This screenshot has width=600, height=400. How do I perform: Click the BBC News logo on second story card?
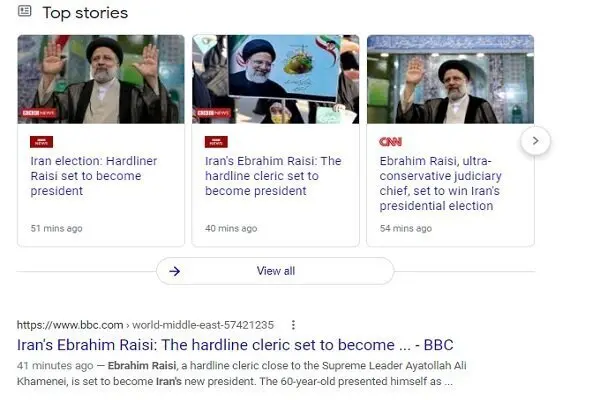click(x=216, y=142)
